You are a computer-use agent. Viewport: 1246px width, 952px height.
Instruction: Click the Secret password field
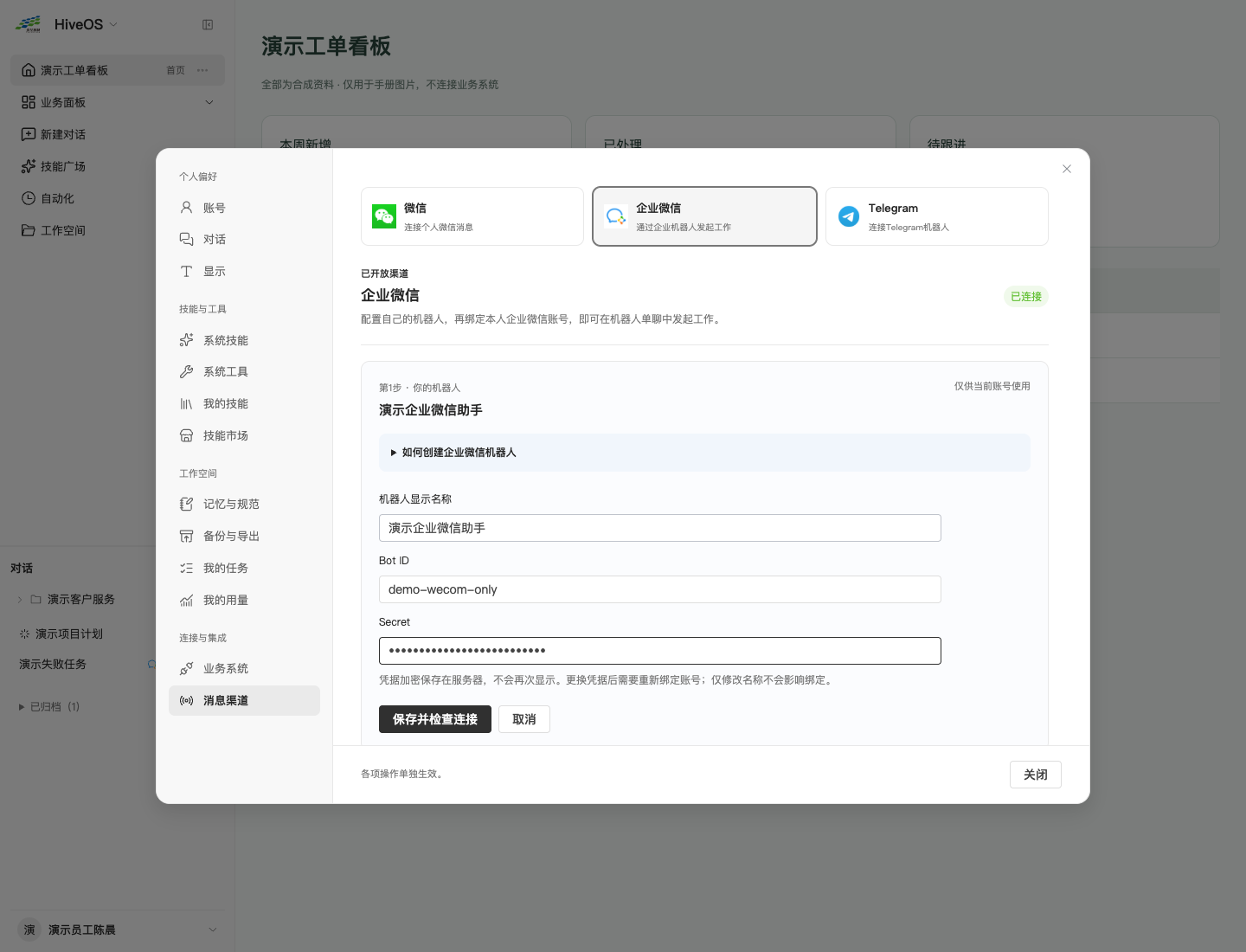660,651
